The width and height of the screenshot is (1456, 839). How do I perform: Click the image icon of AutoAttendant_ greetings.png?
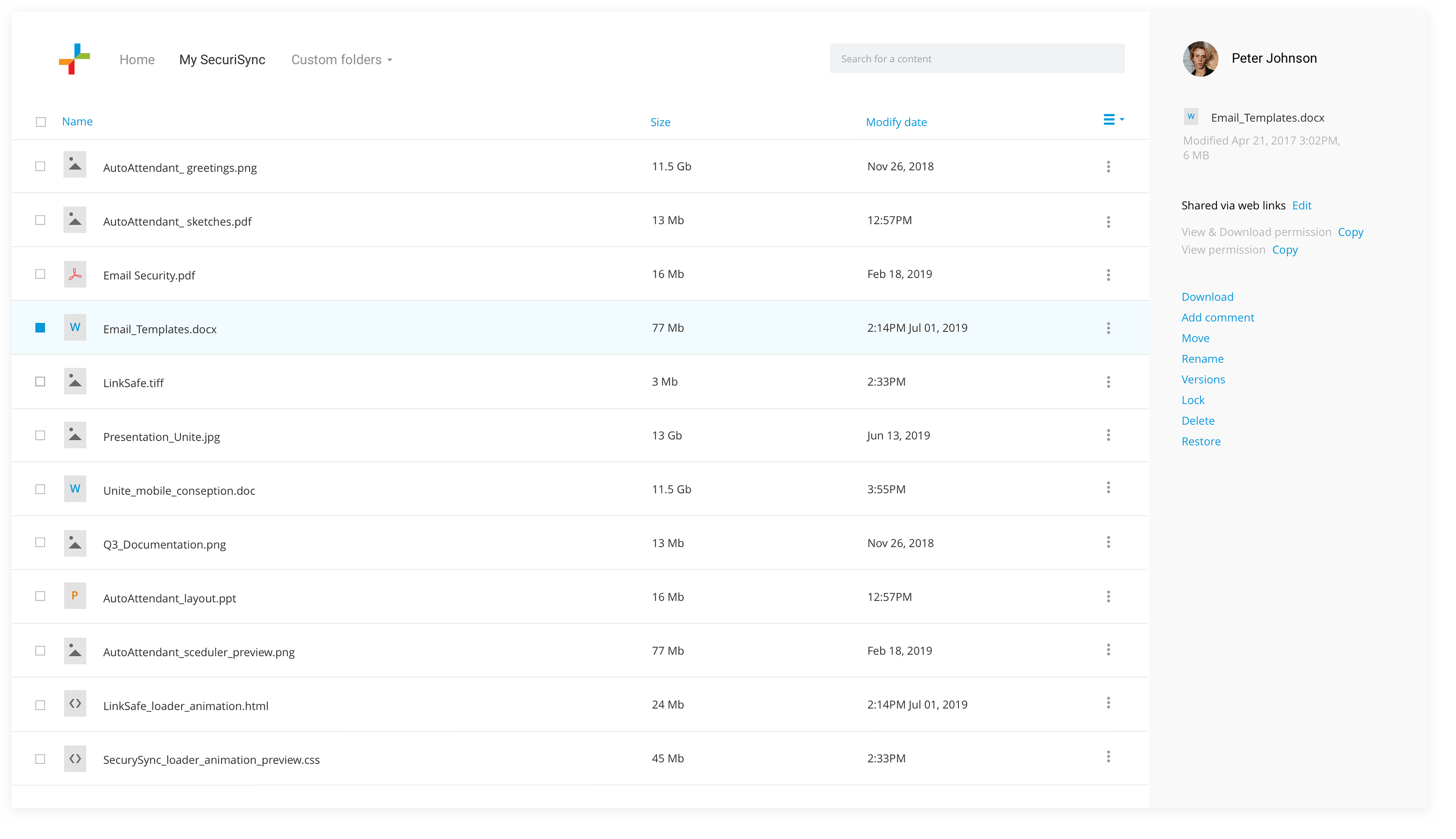point(75,165)
